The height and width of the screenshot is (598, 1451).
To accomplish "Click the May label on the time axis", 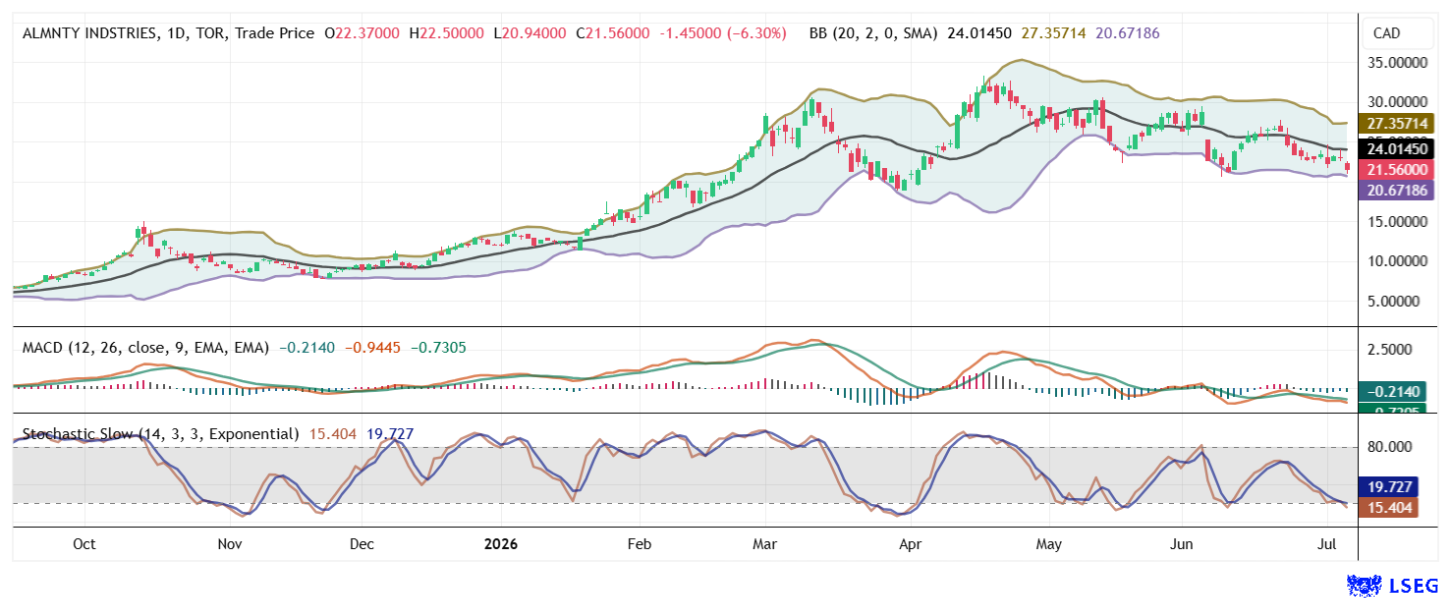I will [x=1048, y=544].
